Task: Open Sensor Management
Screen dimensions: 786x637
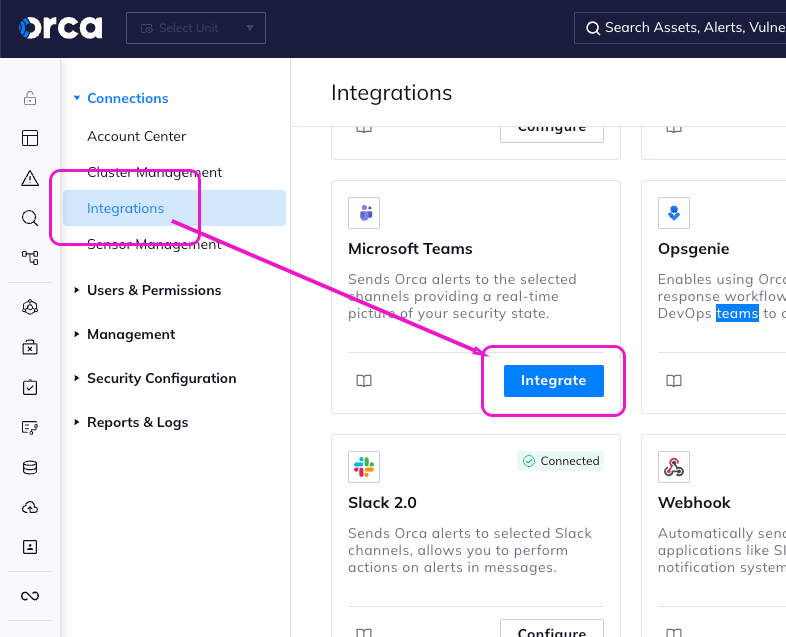Action: [154, 245]
